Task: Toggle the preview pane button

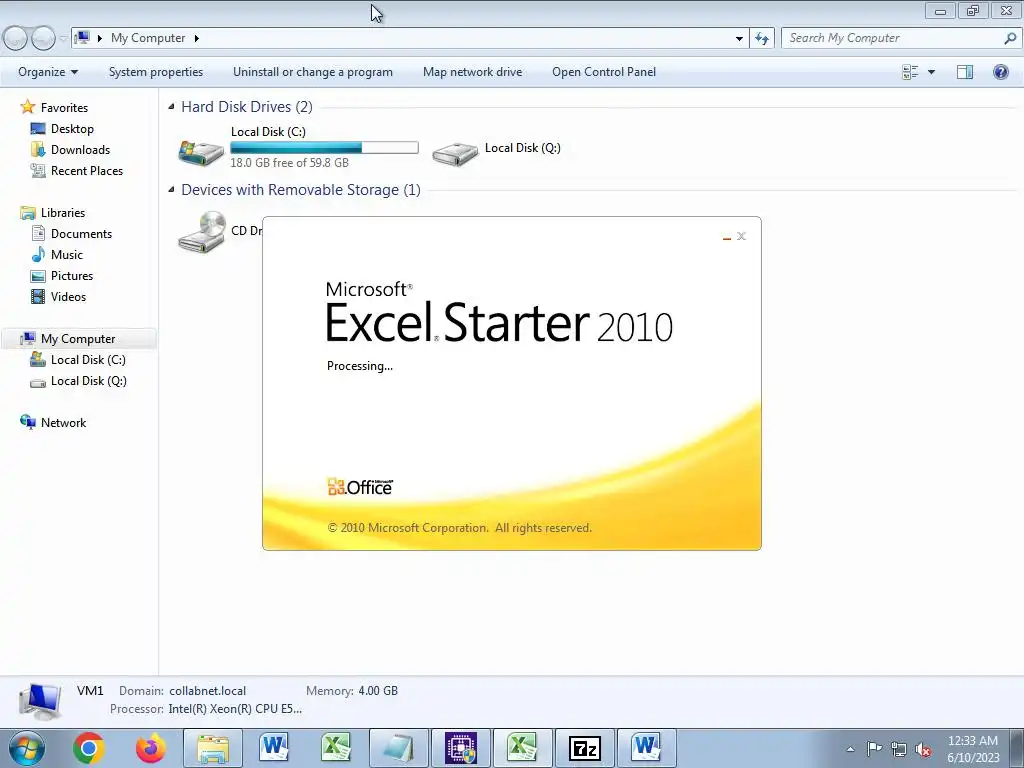Action: click(965, 72)
